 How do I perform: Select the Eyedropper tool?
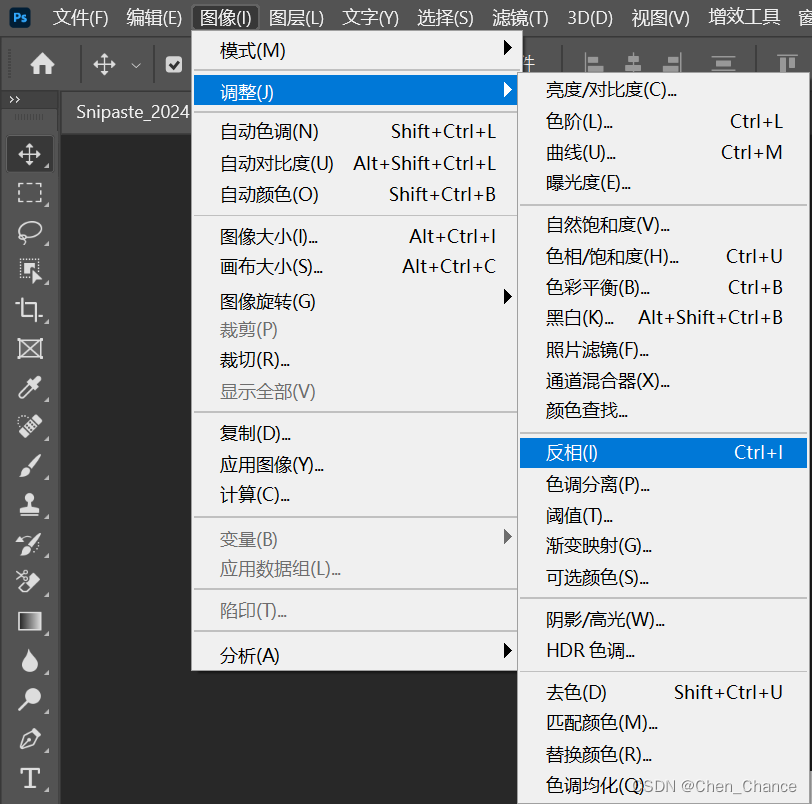pyautogui.click(x=30, y=387)
